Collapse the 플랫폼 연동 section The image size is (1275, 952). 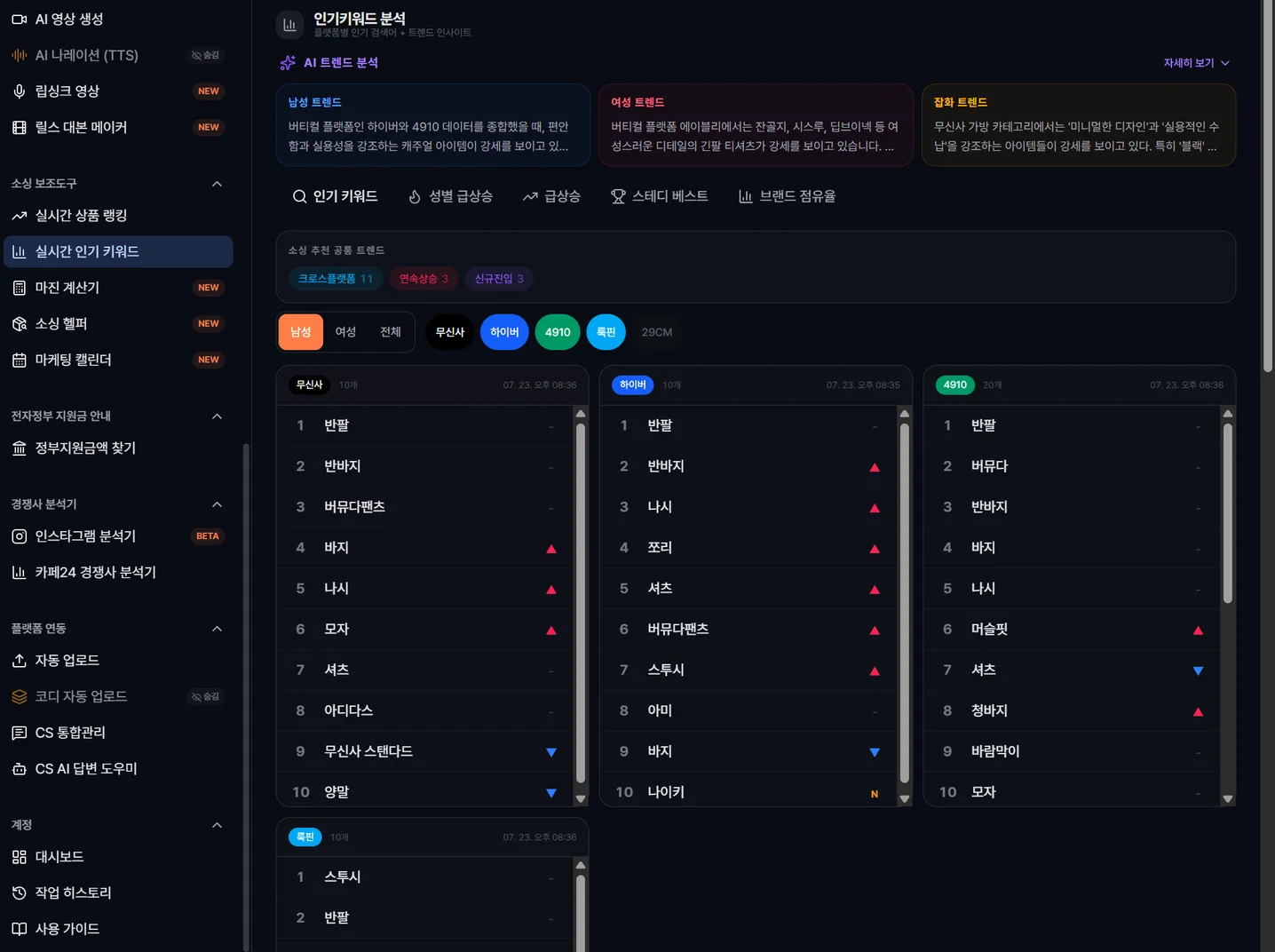218,629
